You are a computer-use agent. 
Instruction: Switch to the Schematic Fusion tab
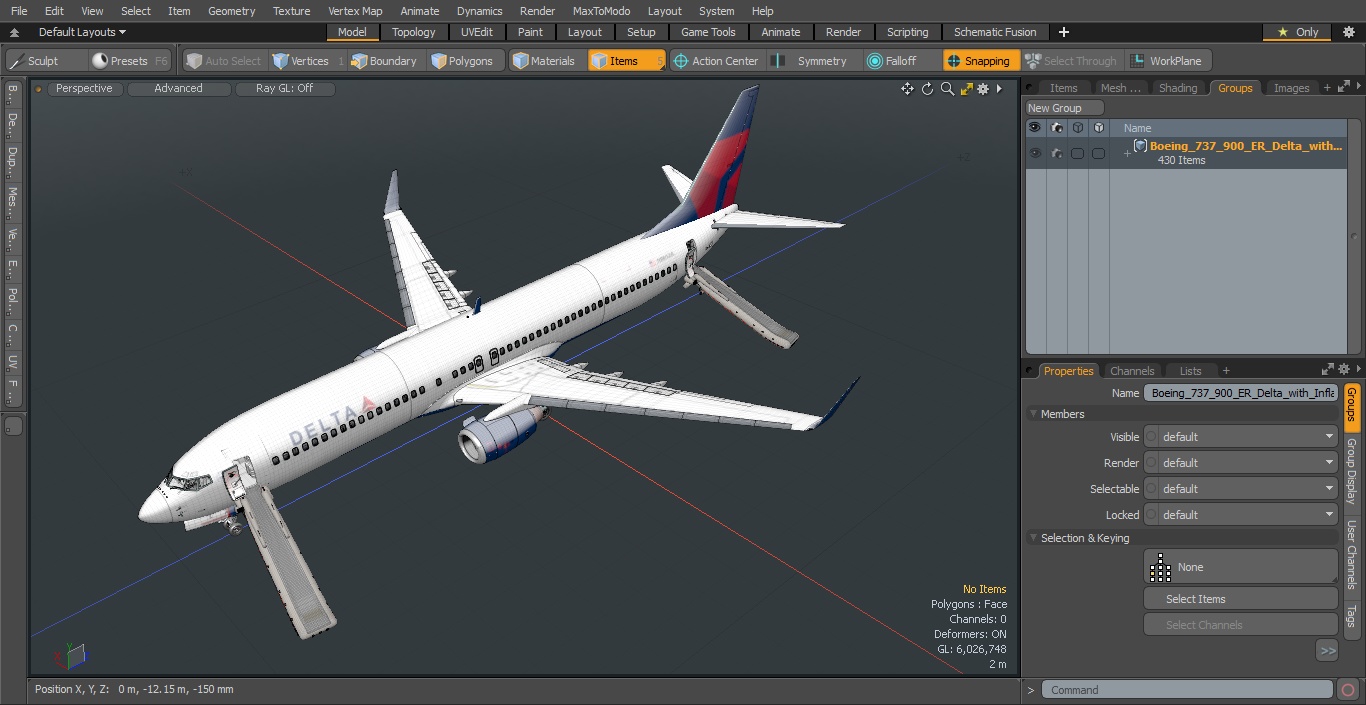tap(995, 32)
